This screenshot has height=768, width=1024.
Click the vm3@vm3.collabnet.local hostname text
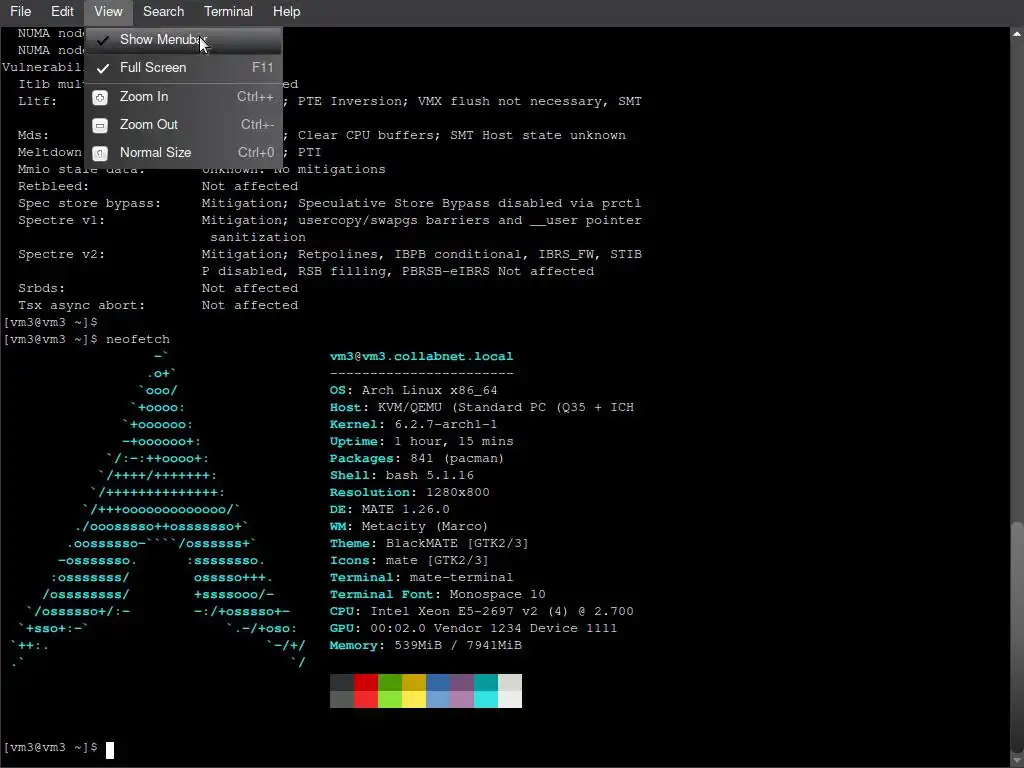coord(421,357)
